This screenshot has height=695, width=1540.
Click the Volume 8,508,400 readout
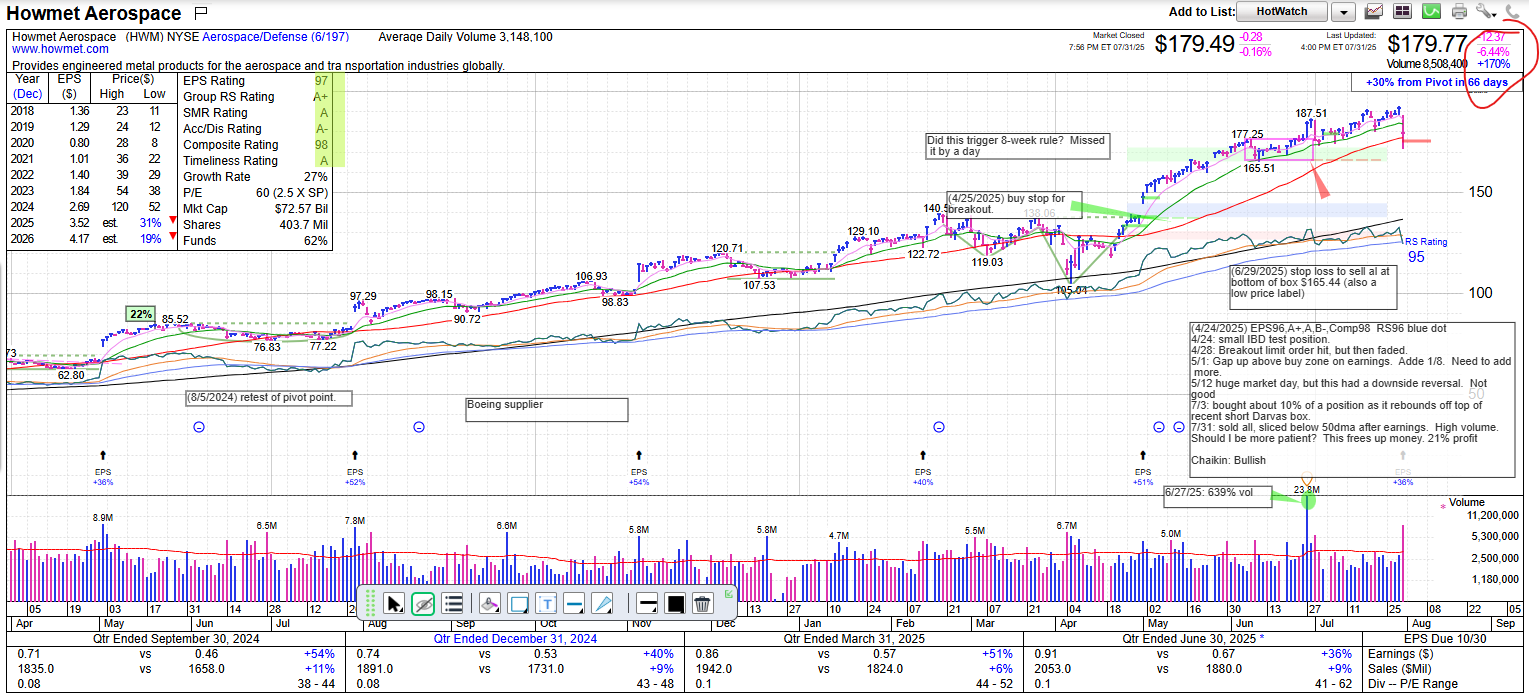(x=1426, y=63)
